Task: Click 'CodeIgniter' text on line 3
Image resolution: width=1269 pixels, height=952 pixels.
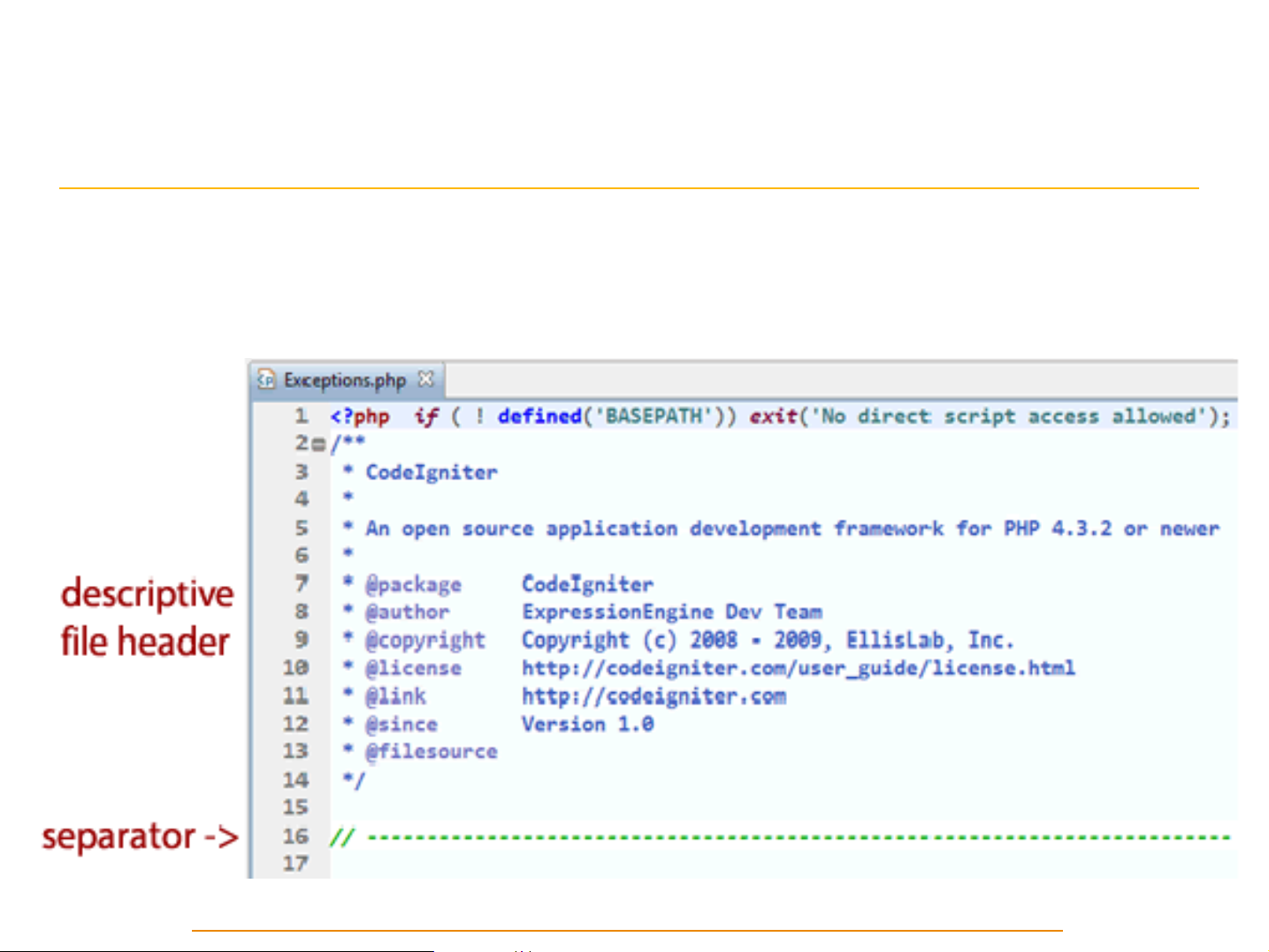Action: pos(432,472)
